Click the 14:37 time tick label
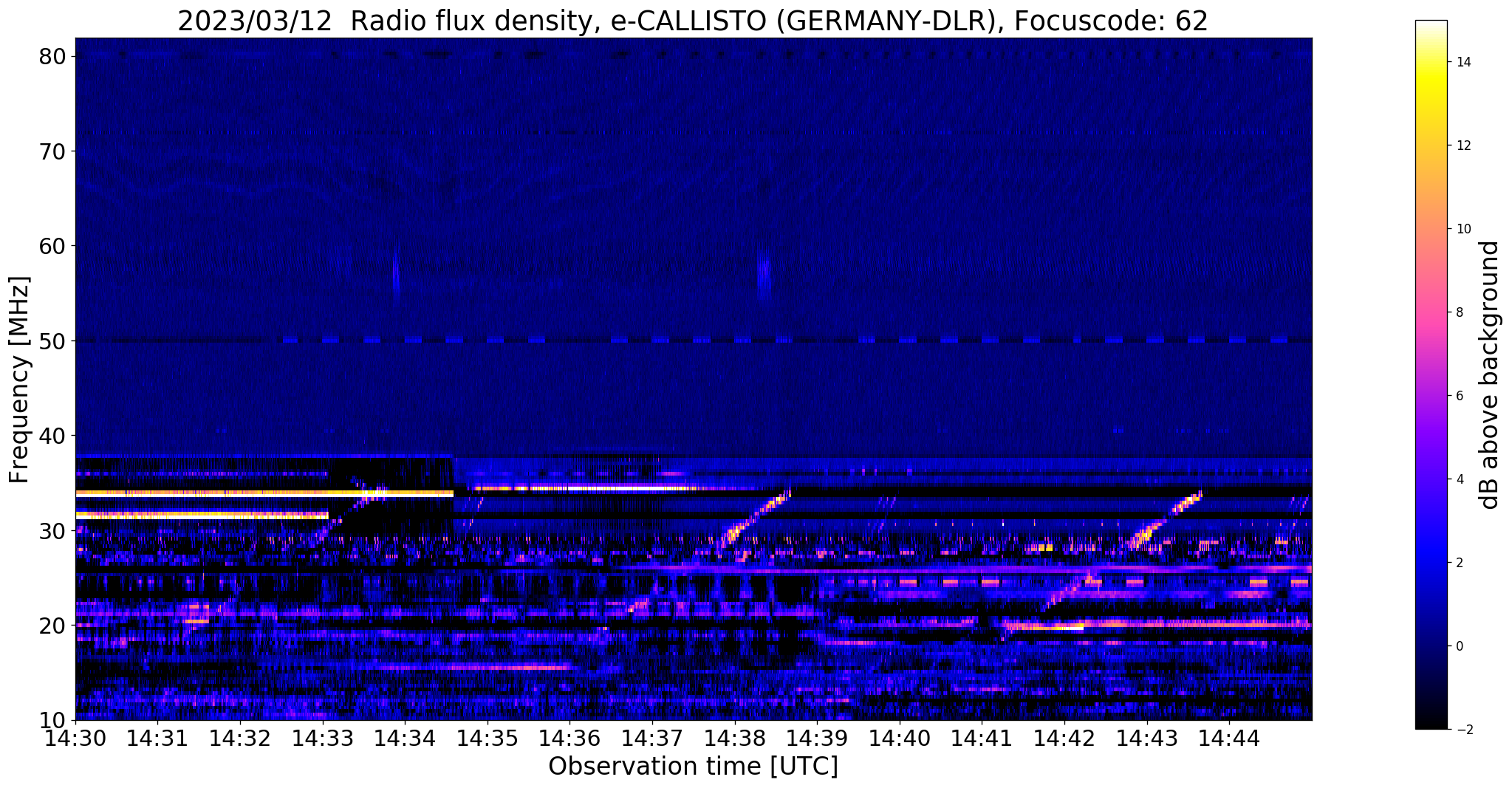 point(652,737)
